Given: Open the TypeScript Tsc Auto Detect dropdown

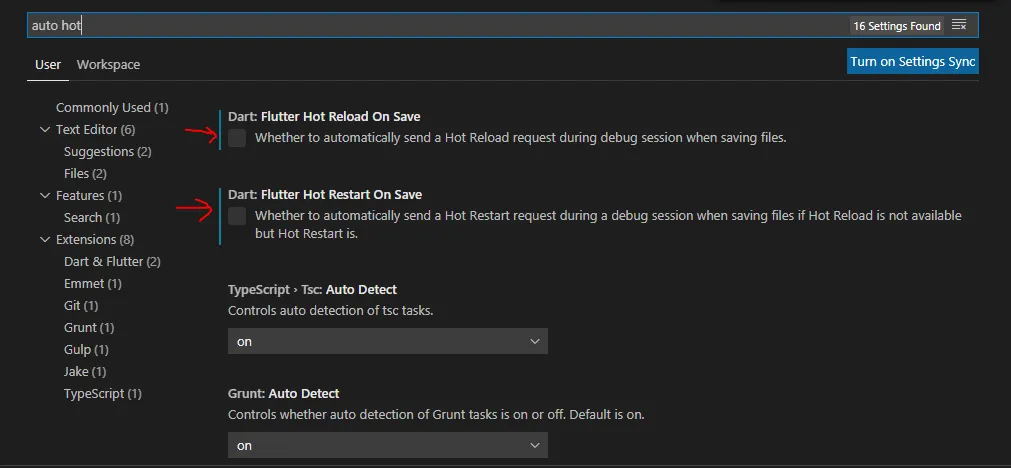Looking at the screenshot, I should tap(387, 341).
